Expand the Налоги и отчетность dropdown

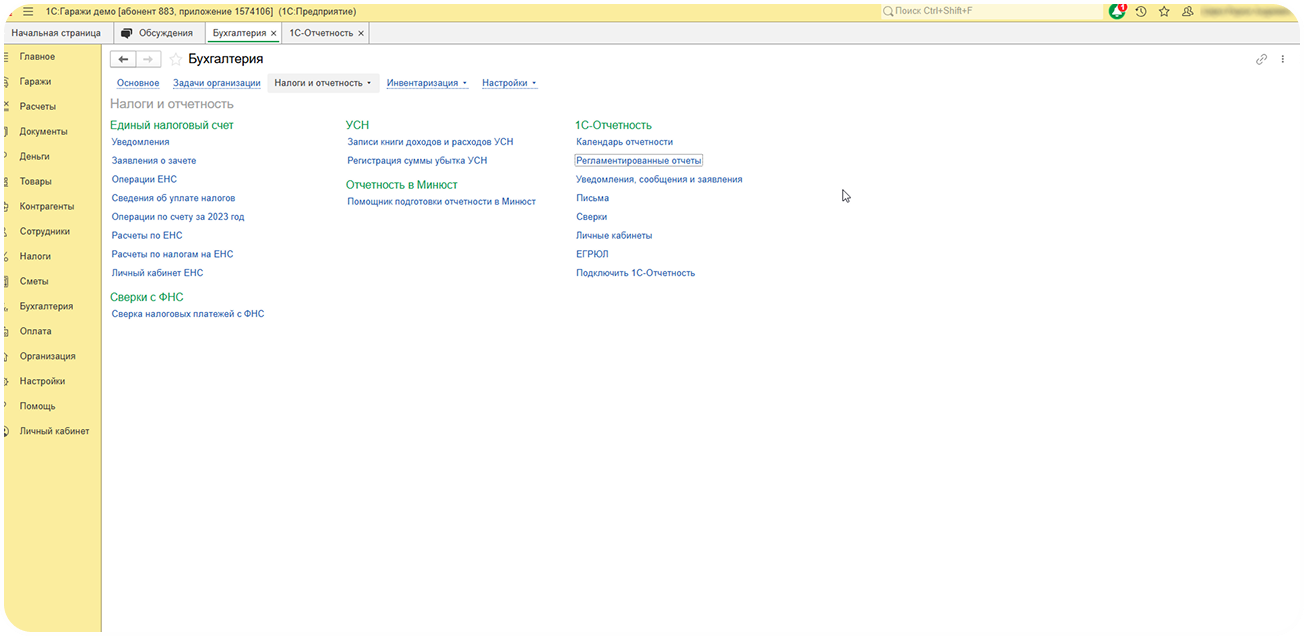(x=322, y=83)
